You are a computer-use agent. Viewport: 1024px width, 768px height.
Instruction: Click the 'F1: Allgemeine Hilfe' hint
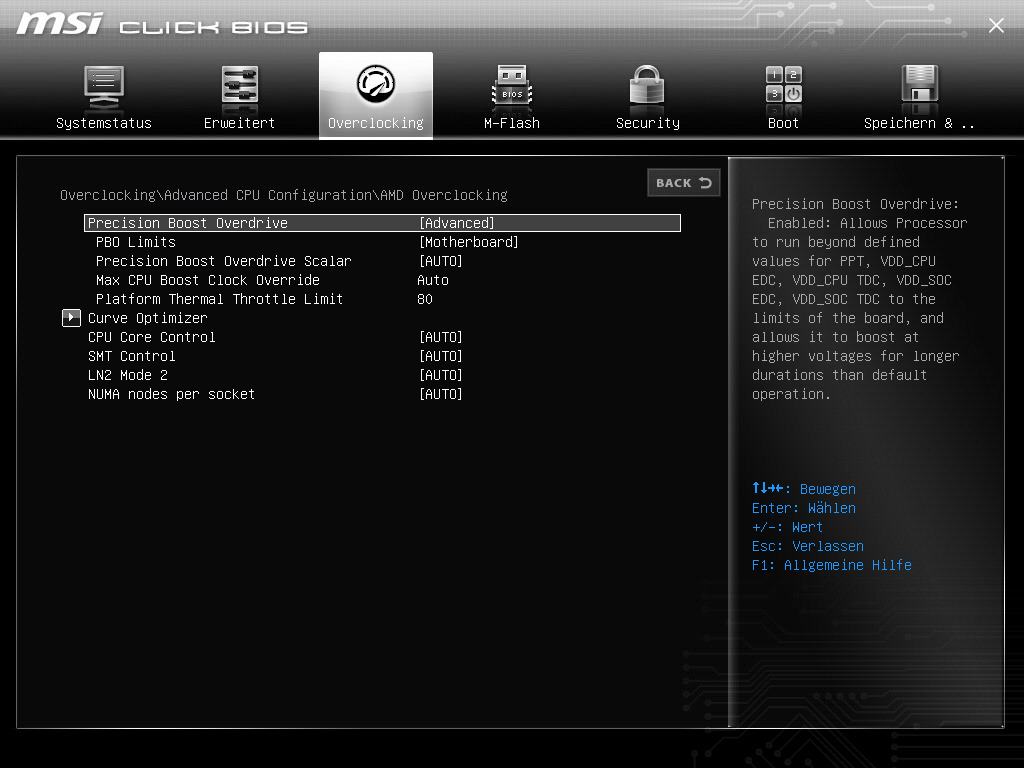(831, 565)
